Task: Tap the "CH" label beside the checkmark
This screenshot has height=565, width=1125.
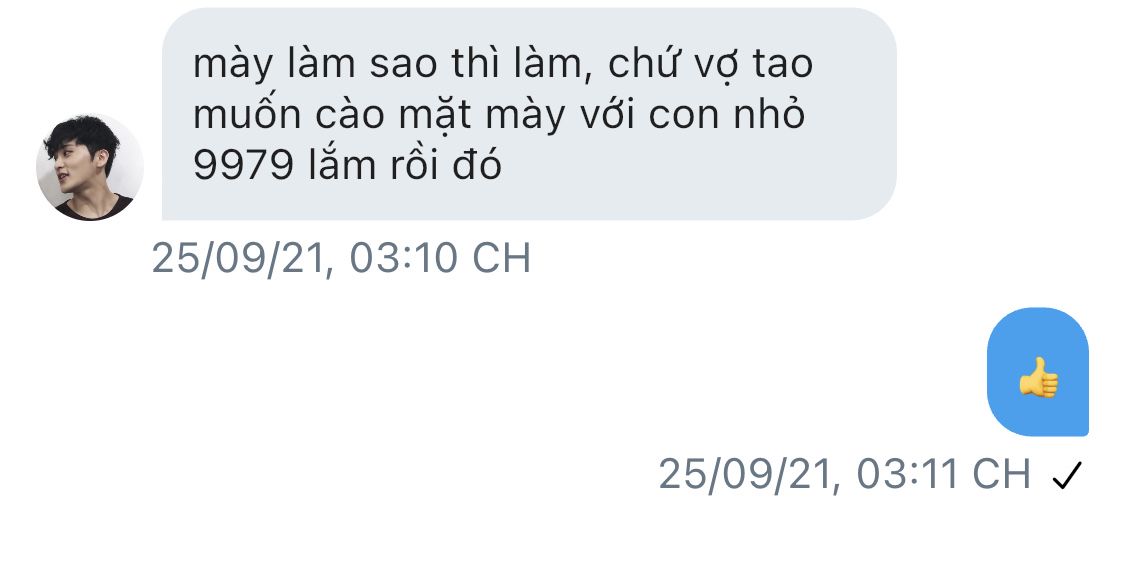Action: (1001, 474)
